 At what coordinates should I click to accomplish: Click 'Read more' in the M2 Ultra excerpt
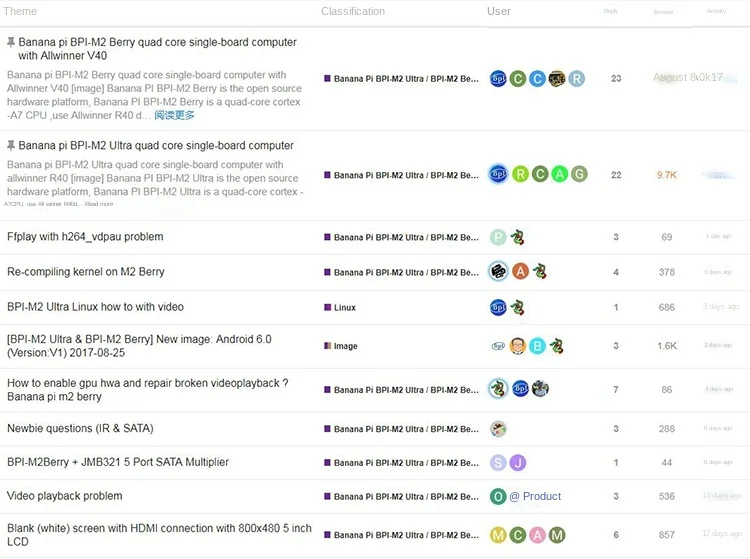pyautogui.click(x=99, y=204)
